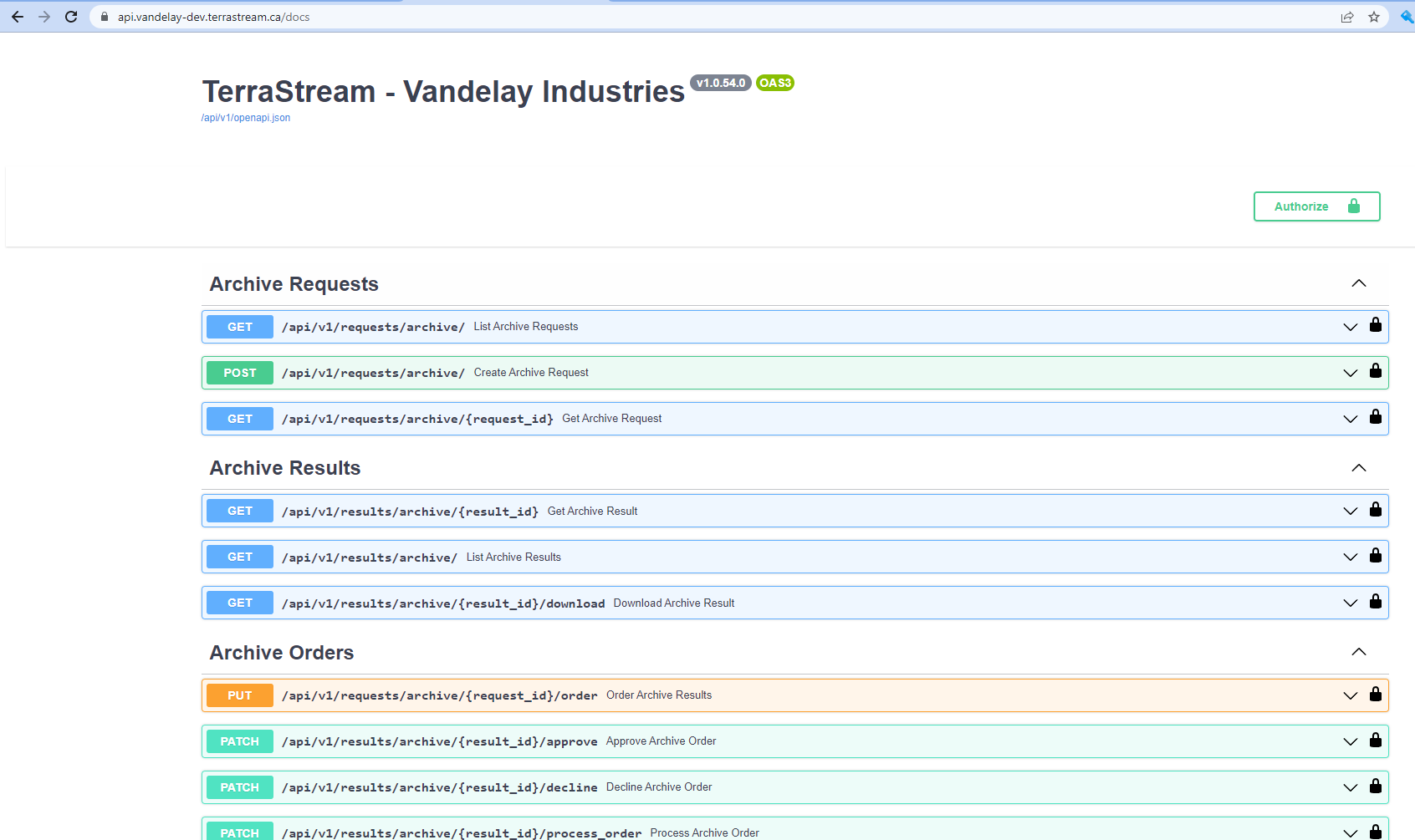1415x840 pixels.
Task: Expand List Archive Requests endpoint chevron
Action: (1351, 328)
